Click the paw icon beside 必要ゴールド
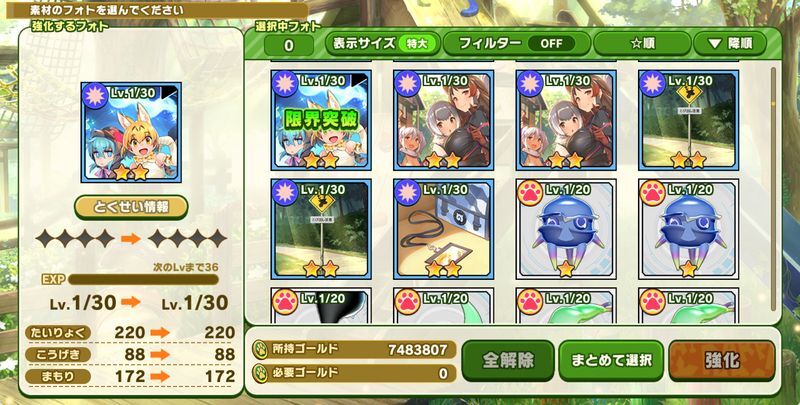 (x=260, y=373)
